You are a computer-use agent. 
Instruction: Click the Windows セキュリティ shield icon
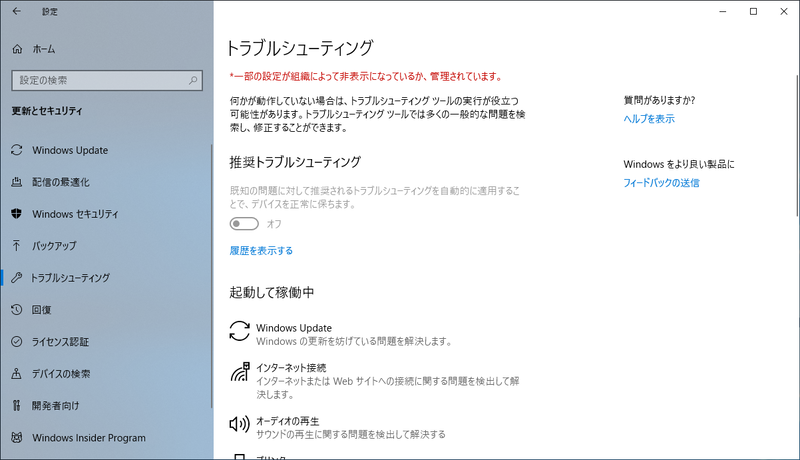pos(17,214)
